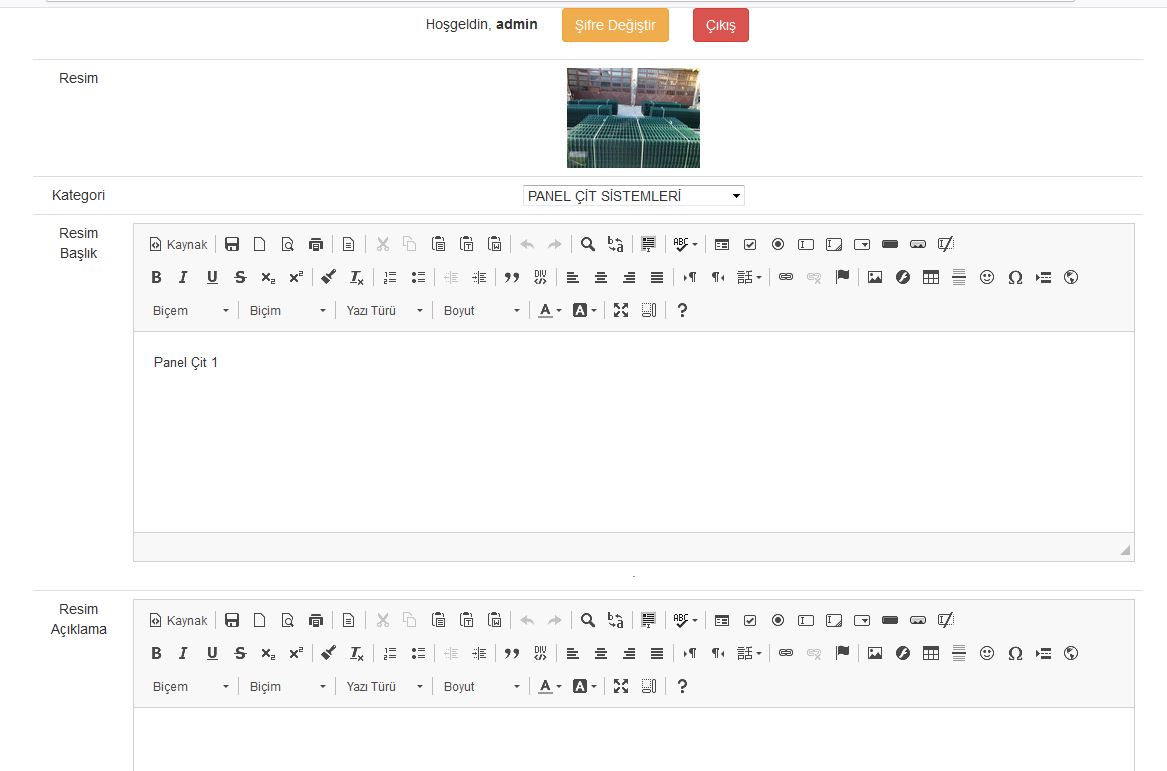The image size is (1167, 771).
Task: Open Preview in Resim Başlık editor toolbar
Action: (288, 244)
